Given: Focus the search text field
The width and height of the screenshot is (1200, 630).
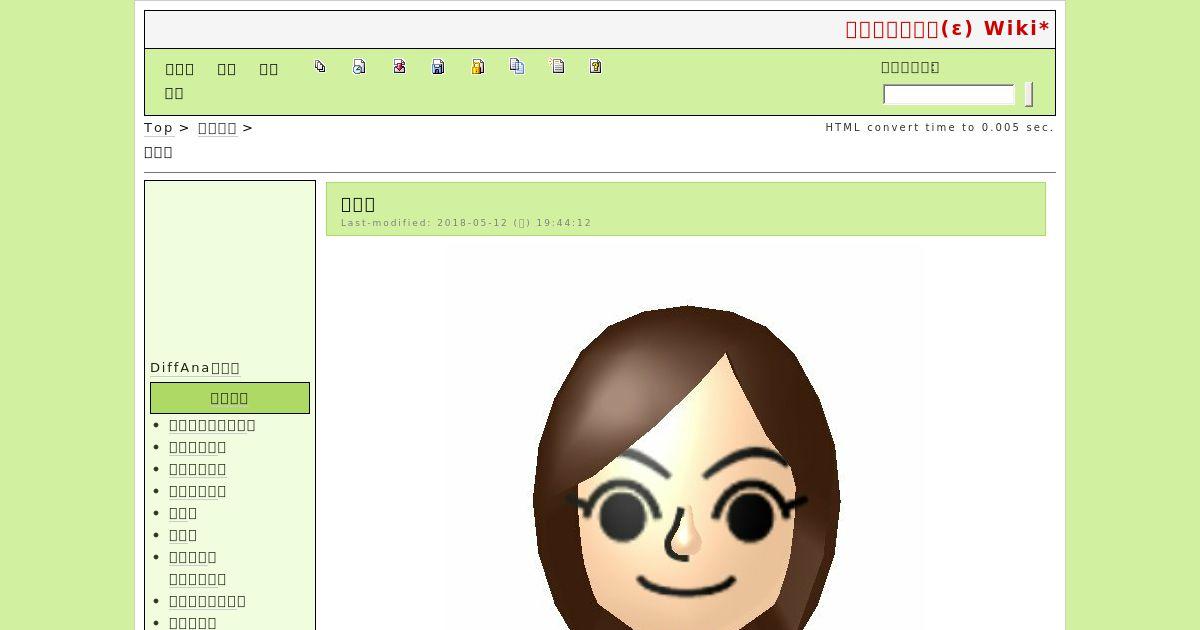Looking at the screenshot, I should pos(949,95).
